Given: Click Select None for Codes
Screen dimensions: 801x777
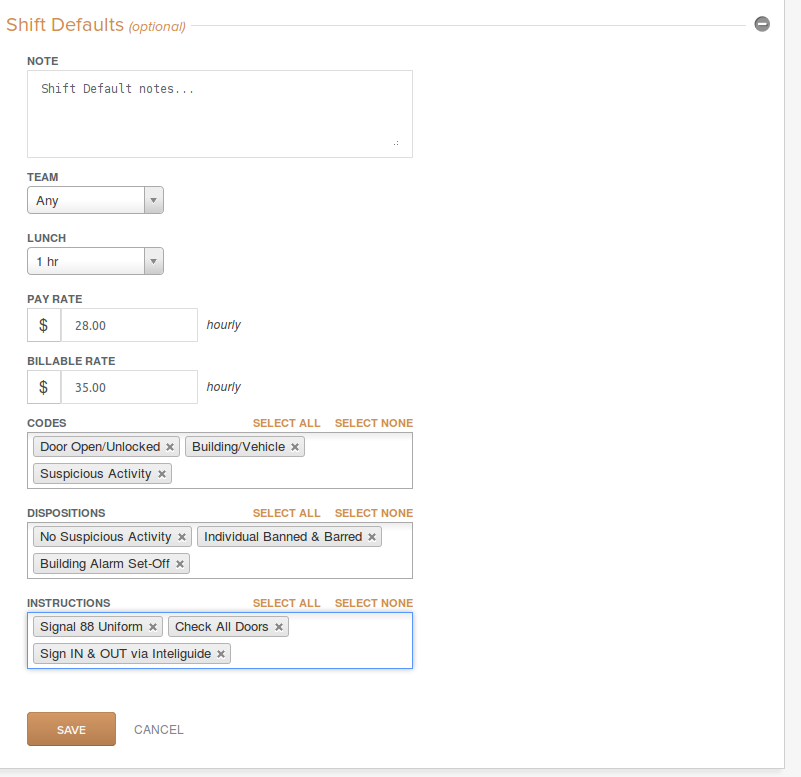Looking at the screenshot, I should 373,423.
